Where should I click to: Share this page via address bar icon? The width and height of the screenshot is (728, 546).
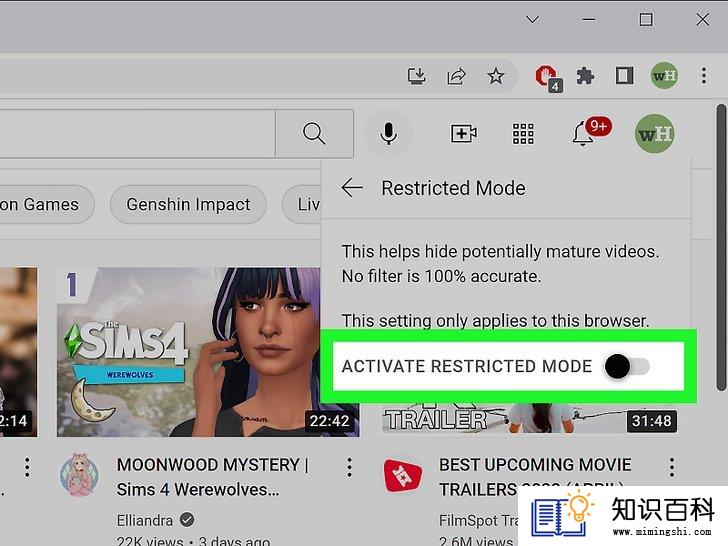tap(456, 76)
